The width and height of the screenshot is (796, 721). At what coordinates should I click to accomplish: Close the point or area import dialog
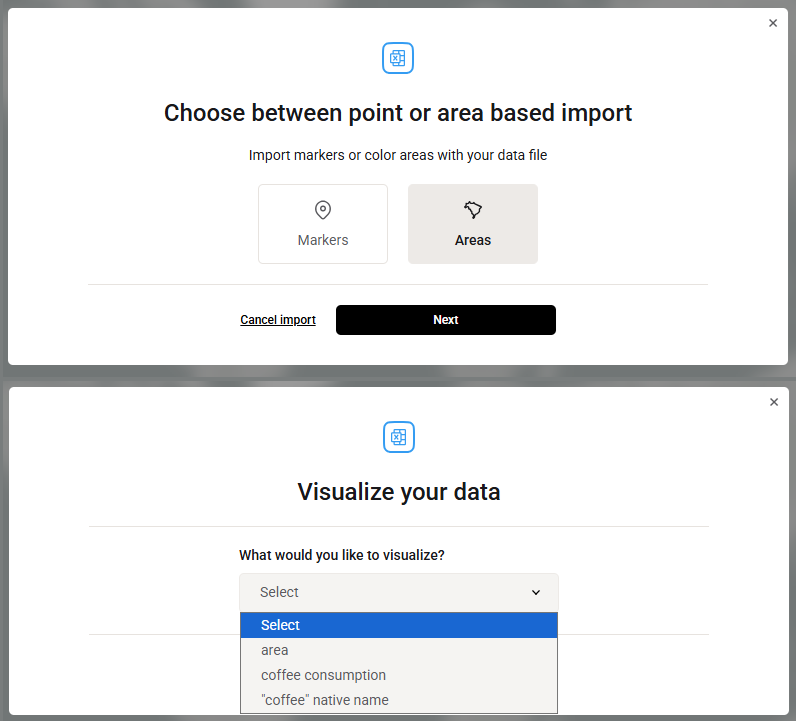point(773,23)
